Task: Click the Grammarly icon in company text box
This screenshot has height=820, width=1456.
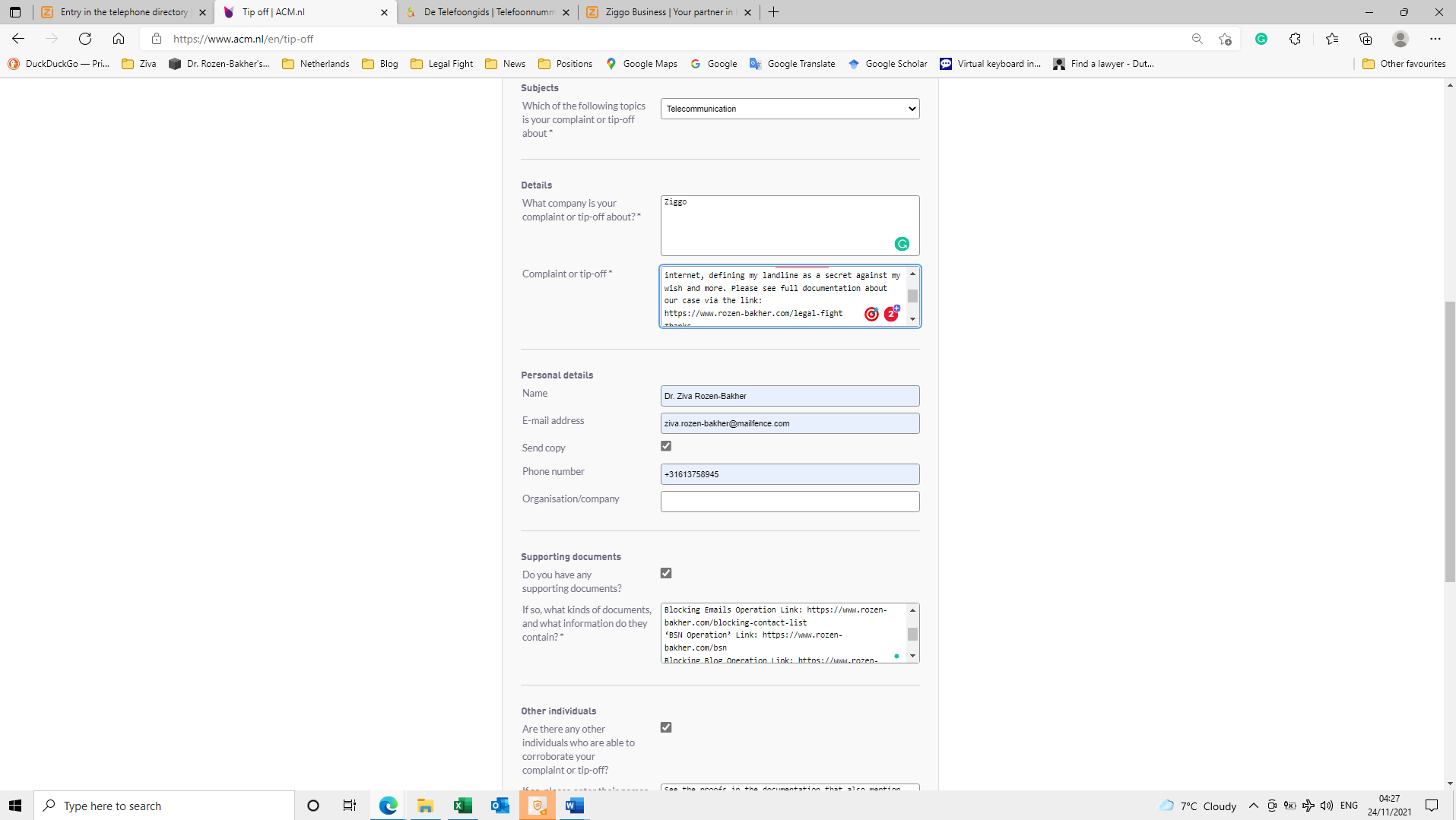Action: pos(902,244)
